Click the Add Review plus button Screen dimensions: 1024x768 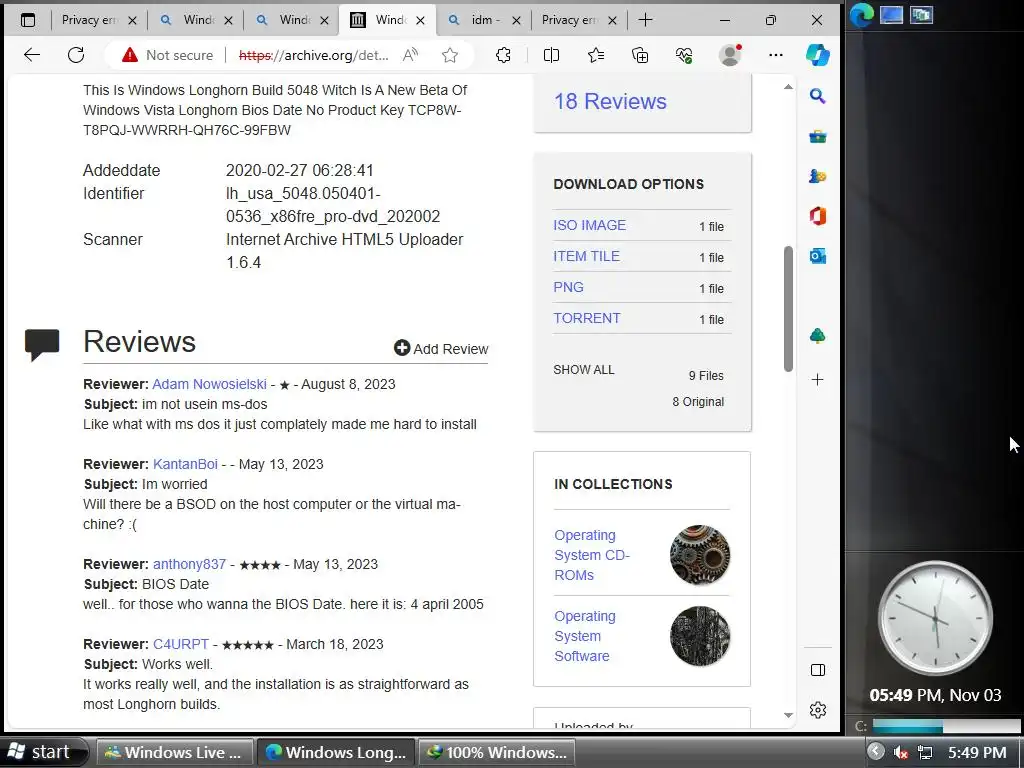point(441,349)
